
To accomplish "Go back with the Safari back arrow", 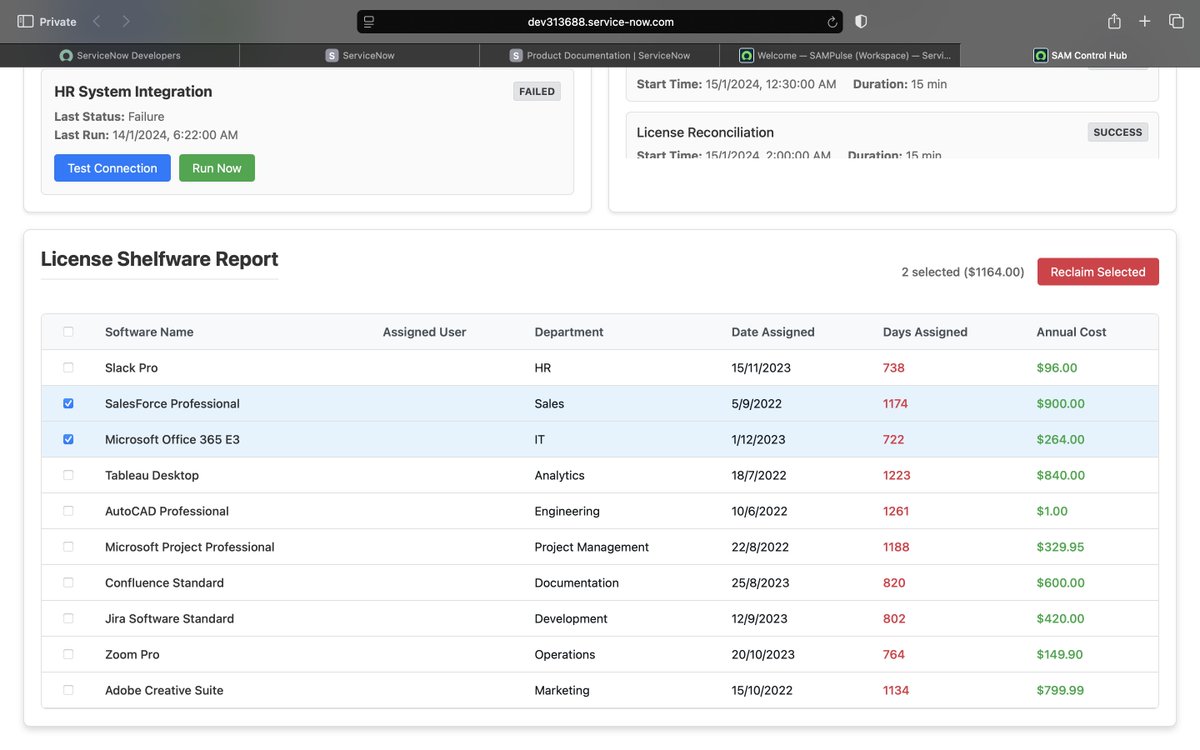I will [96, 21].
